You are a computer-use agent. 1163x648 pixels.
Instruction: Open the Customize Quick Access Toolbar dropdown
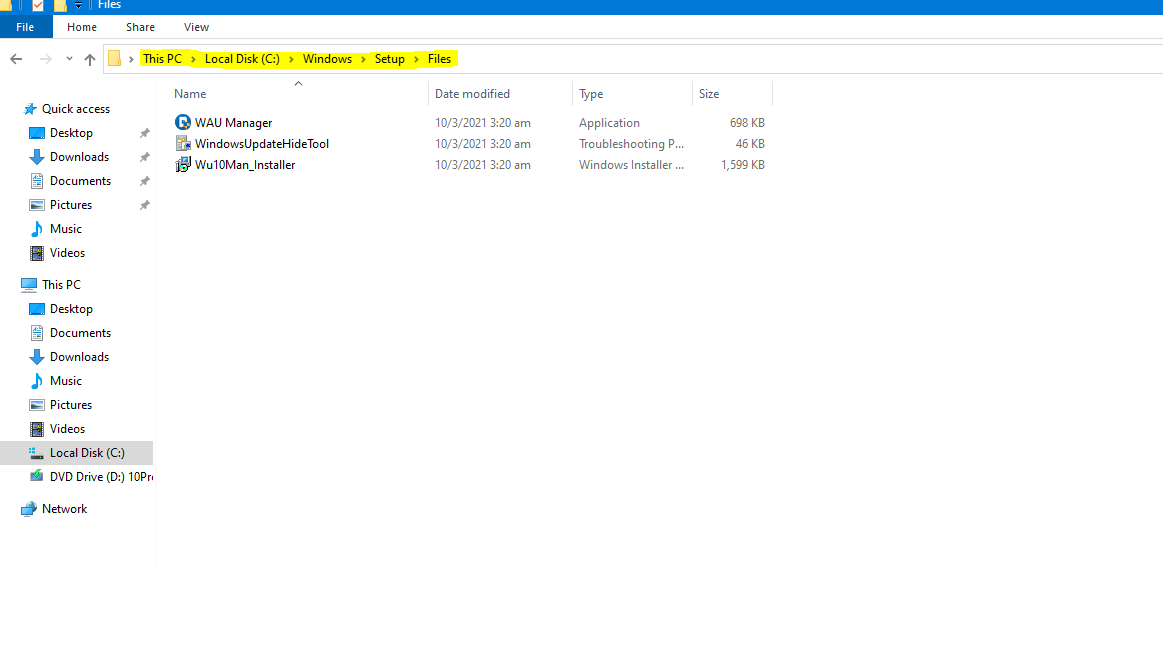[x=78, y=5]
